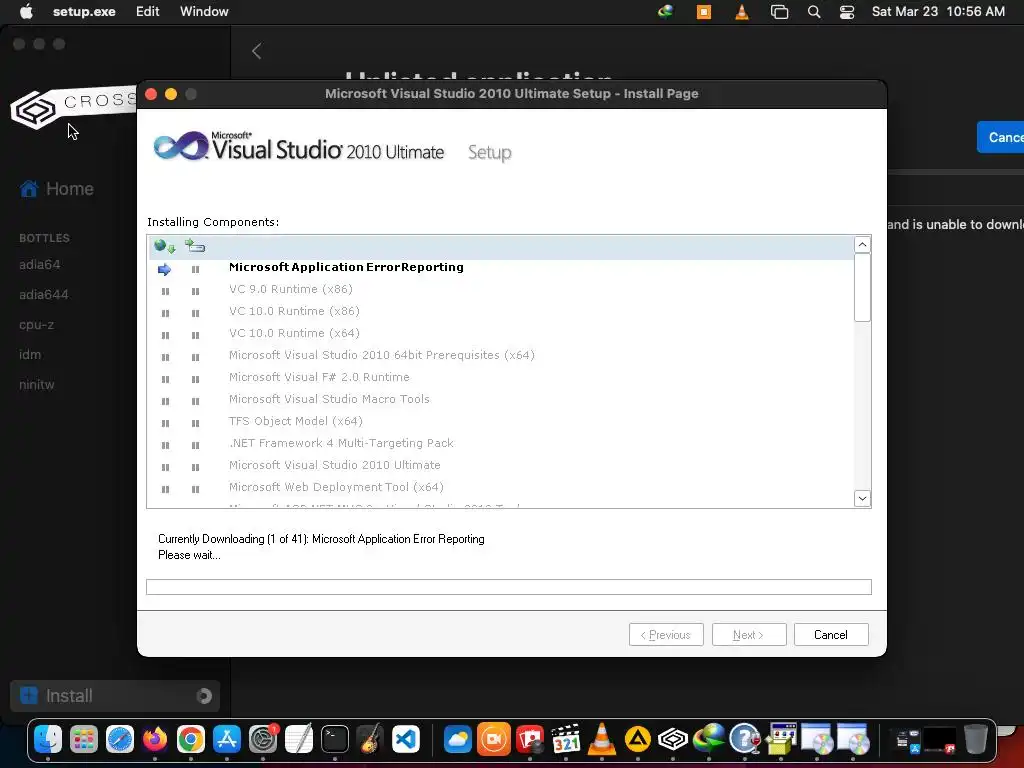Viewport: 1024px width, 768px height.
Task: Open the Window menu
Action: tap(204, 12)
